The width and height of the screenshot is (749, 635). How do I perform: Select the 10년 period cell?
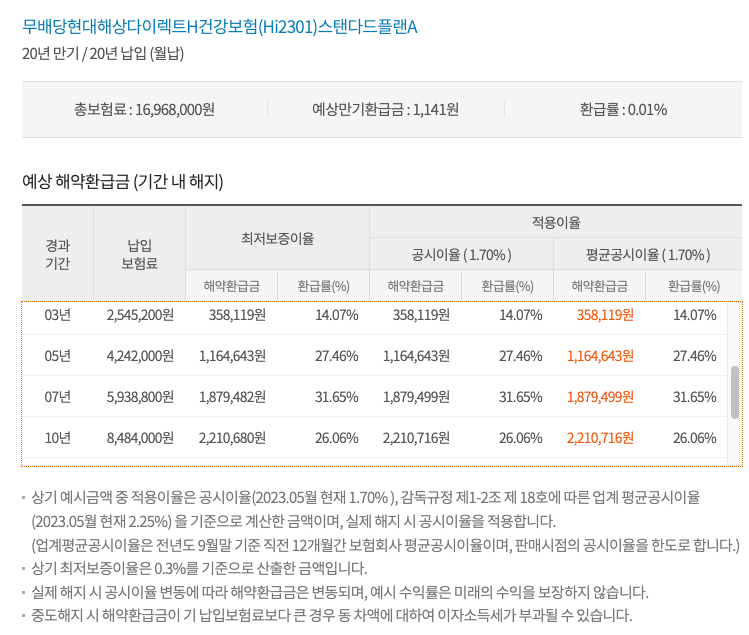click(58, 438)
